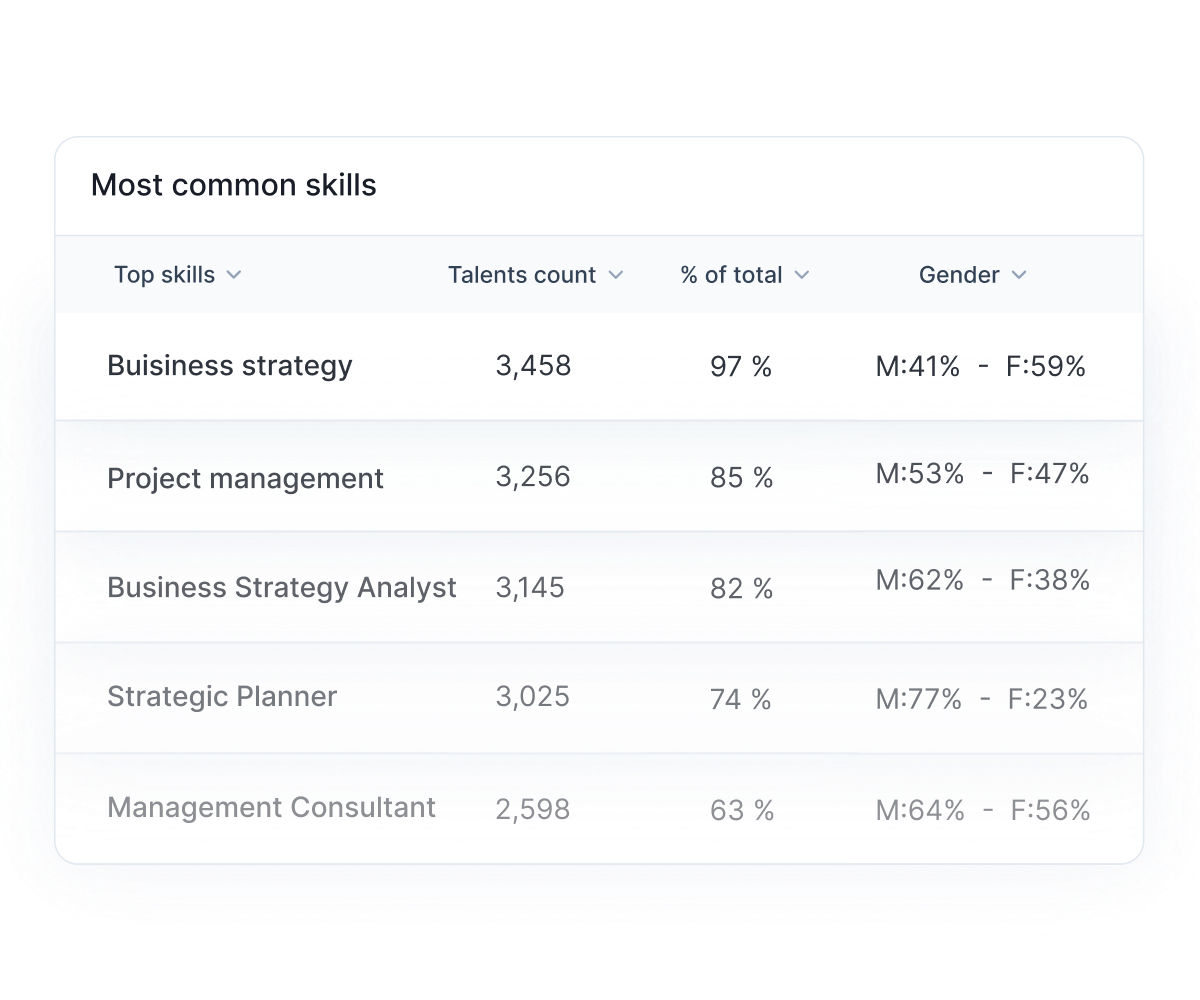Select the M:41% - F:59% gender value
This screenshot has width=1200, height=1000.
[980, 367]
